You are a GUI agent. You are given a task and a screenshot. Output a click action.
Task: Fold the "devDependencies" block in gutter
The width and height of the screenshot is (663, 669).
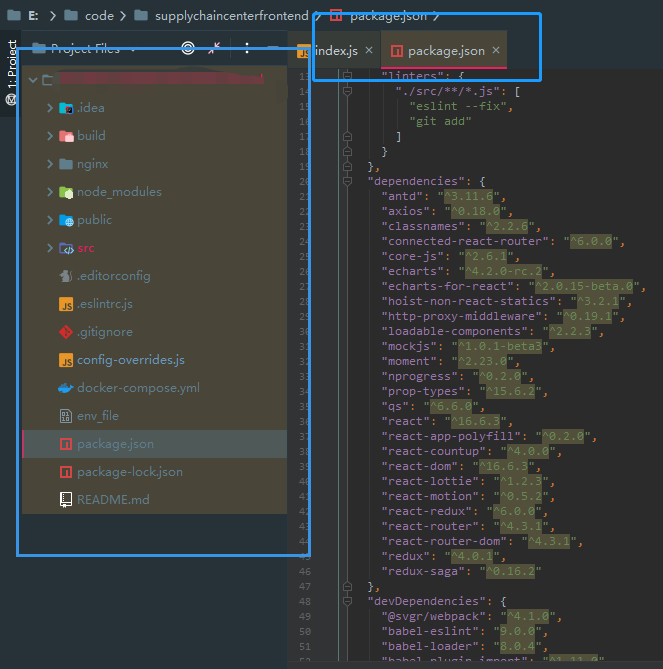[347, 601]
